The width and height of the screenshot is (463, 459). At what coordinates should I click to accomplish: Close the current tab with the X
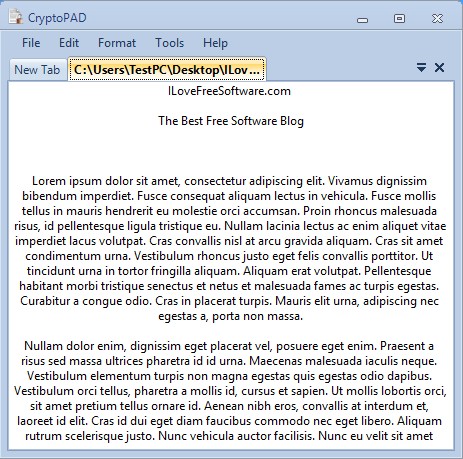439,68
